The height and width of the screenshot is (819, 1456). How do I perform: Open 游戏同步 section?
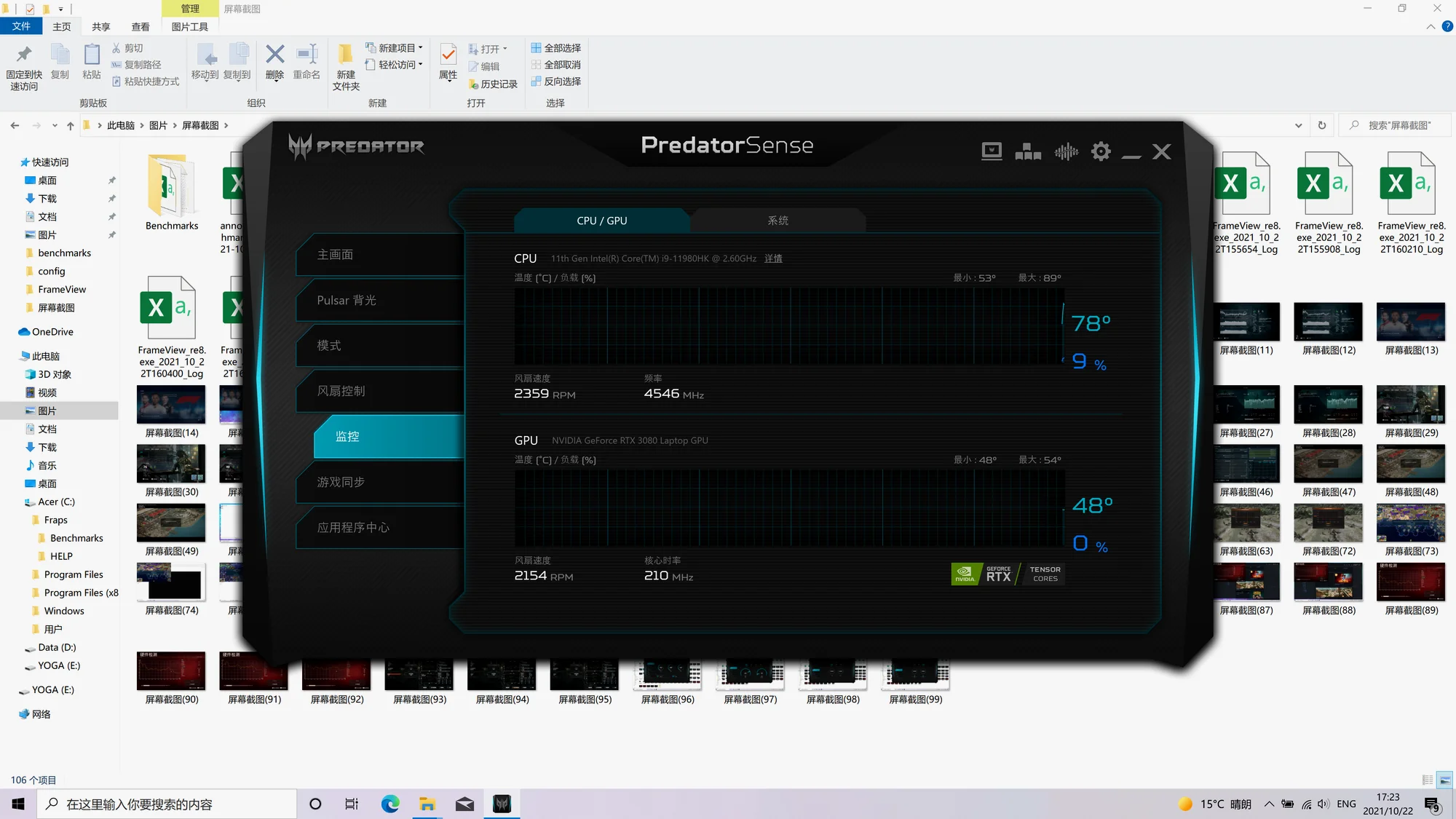pos(380,482)
